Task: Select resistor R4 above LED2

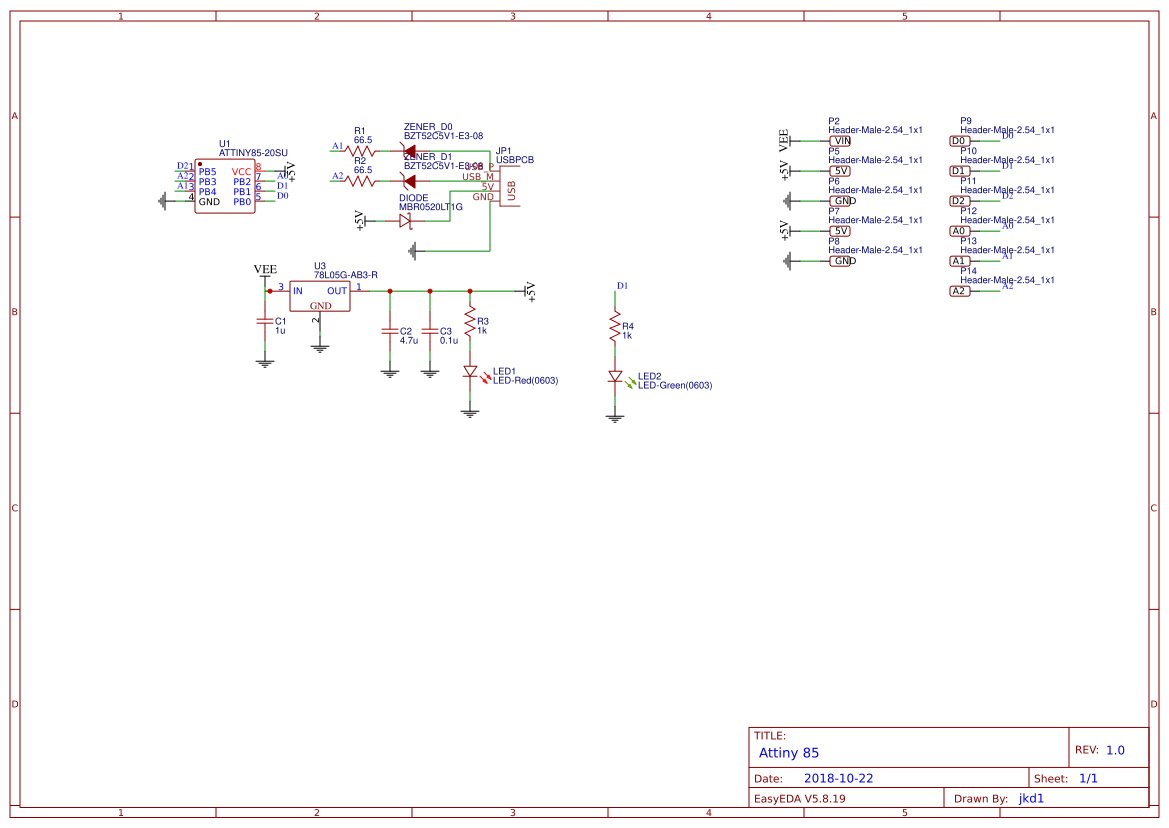Action: coord(616,327)
